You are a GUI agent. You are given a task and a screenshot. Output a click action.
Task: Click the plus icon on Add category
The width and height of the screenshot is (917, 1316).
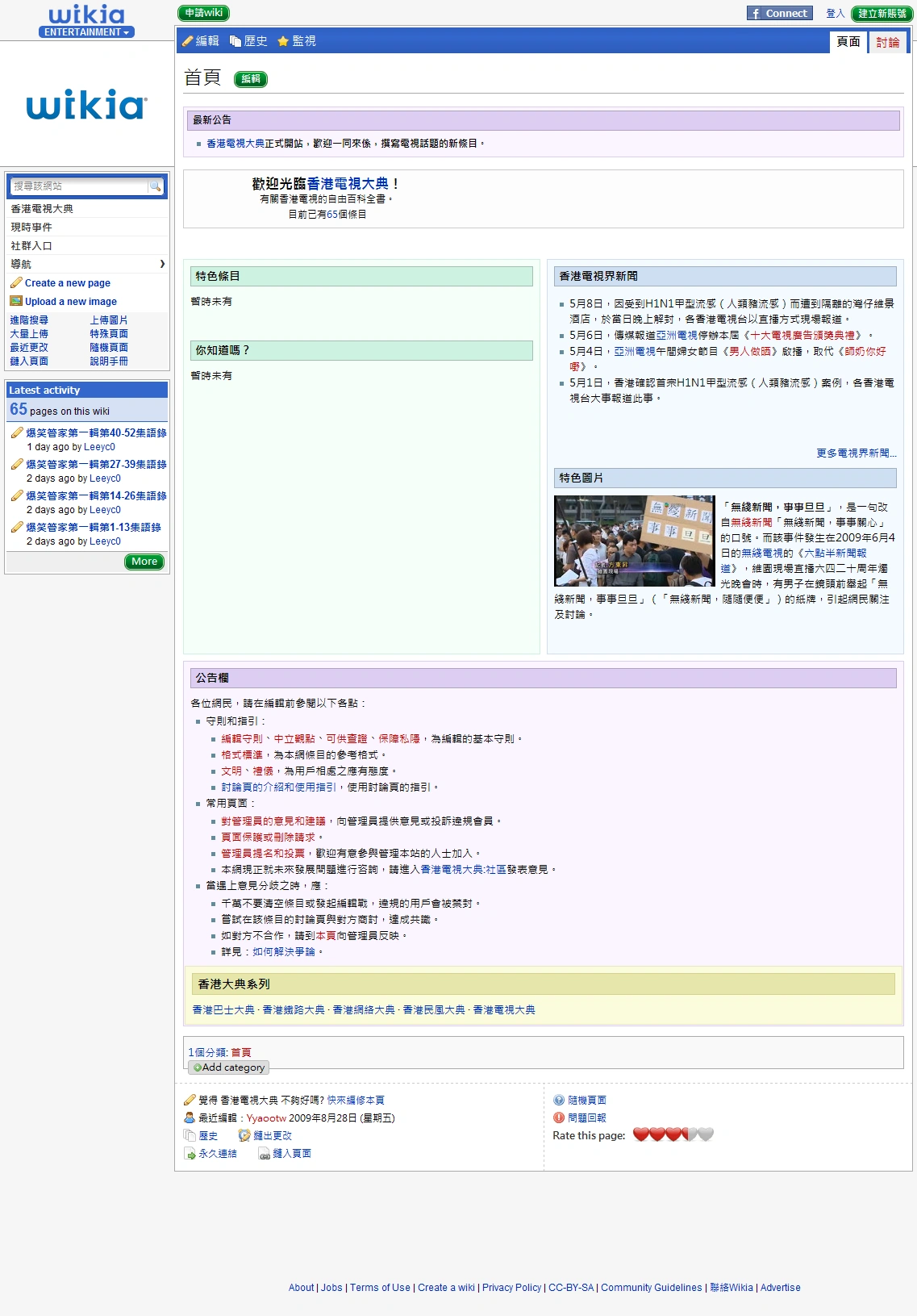[198, 1067]
